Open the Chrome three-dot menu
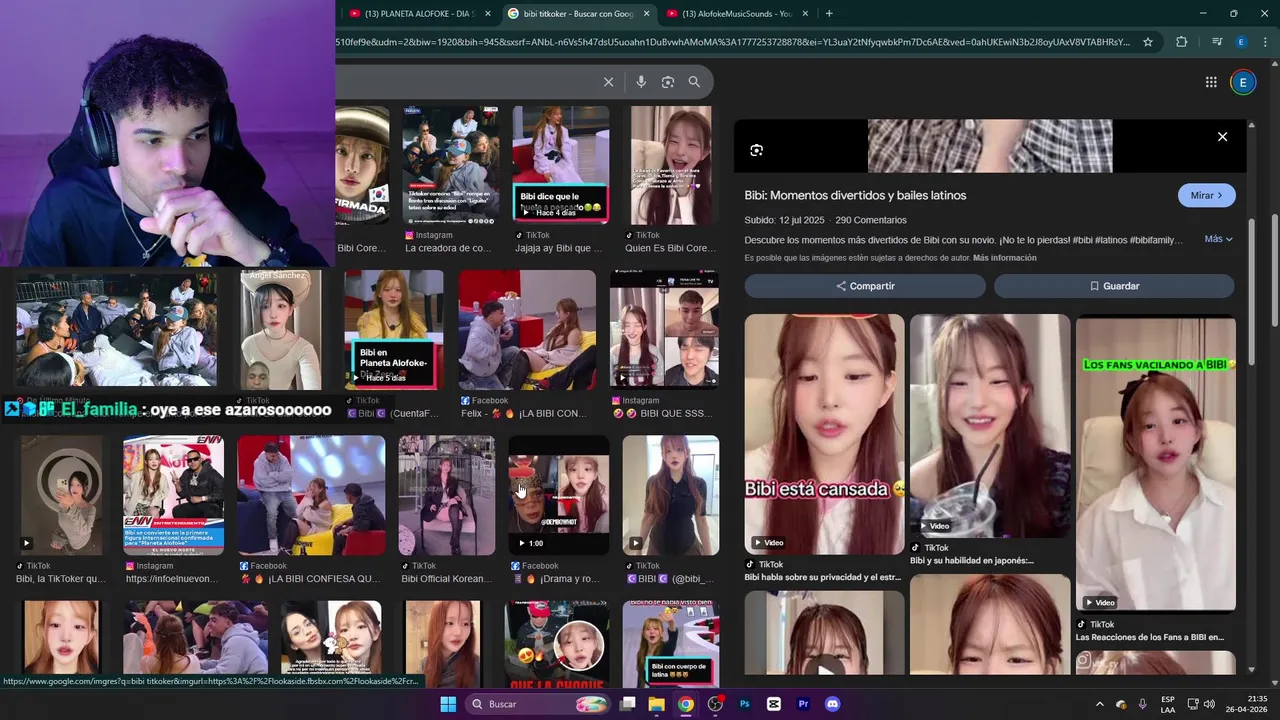Screen dimensions: 1280x720 click(x=1265, y=42)
